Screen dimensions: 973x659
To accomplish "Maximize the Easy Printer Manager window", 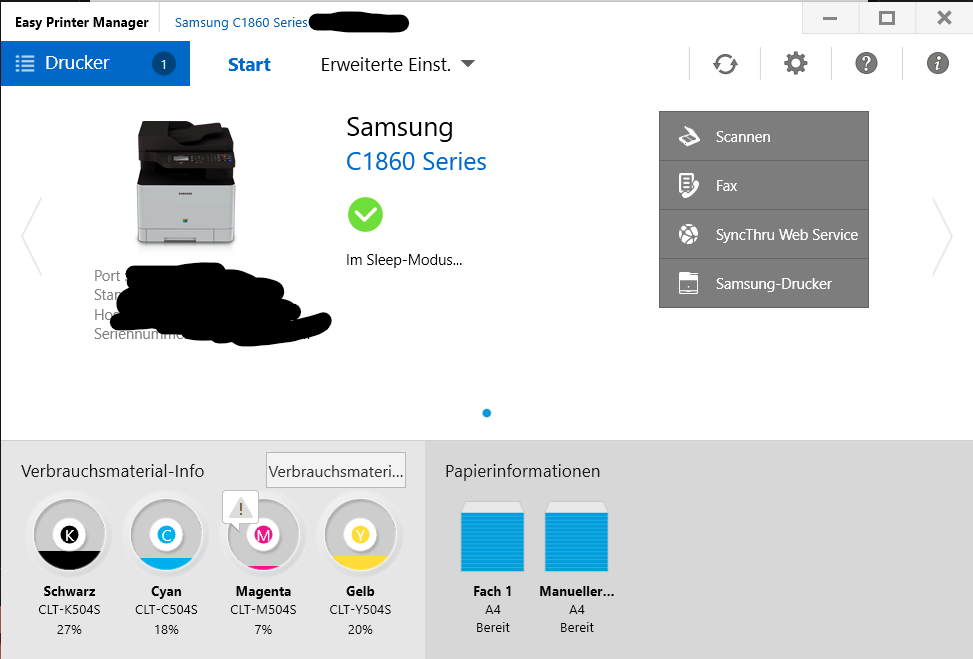I will click(887, 18).
